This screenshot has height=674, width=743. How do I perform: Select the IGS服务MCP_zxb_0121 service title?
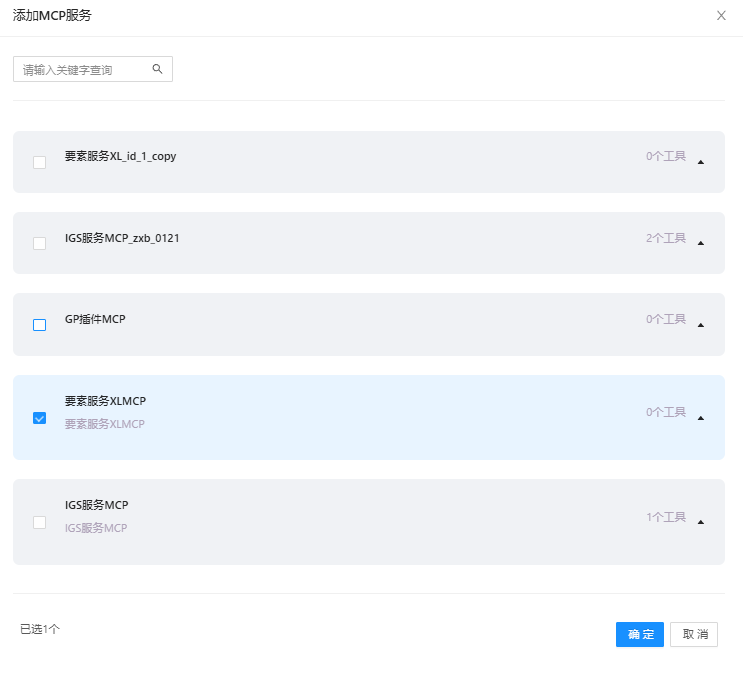click(x=122, y=238)
